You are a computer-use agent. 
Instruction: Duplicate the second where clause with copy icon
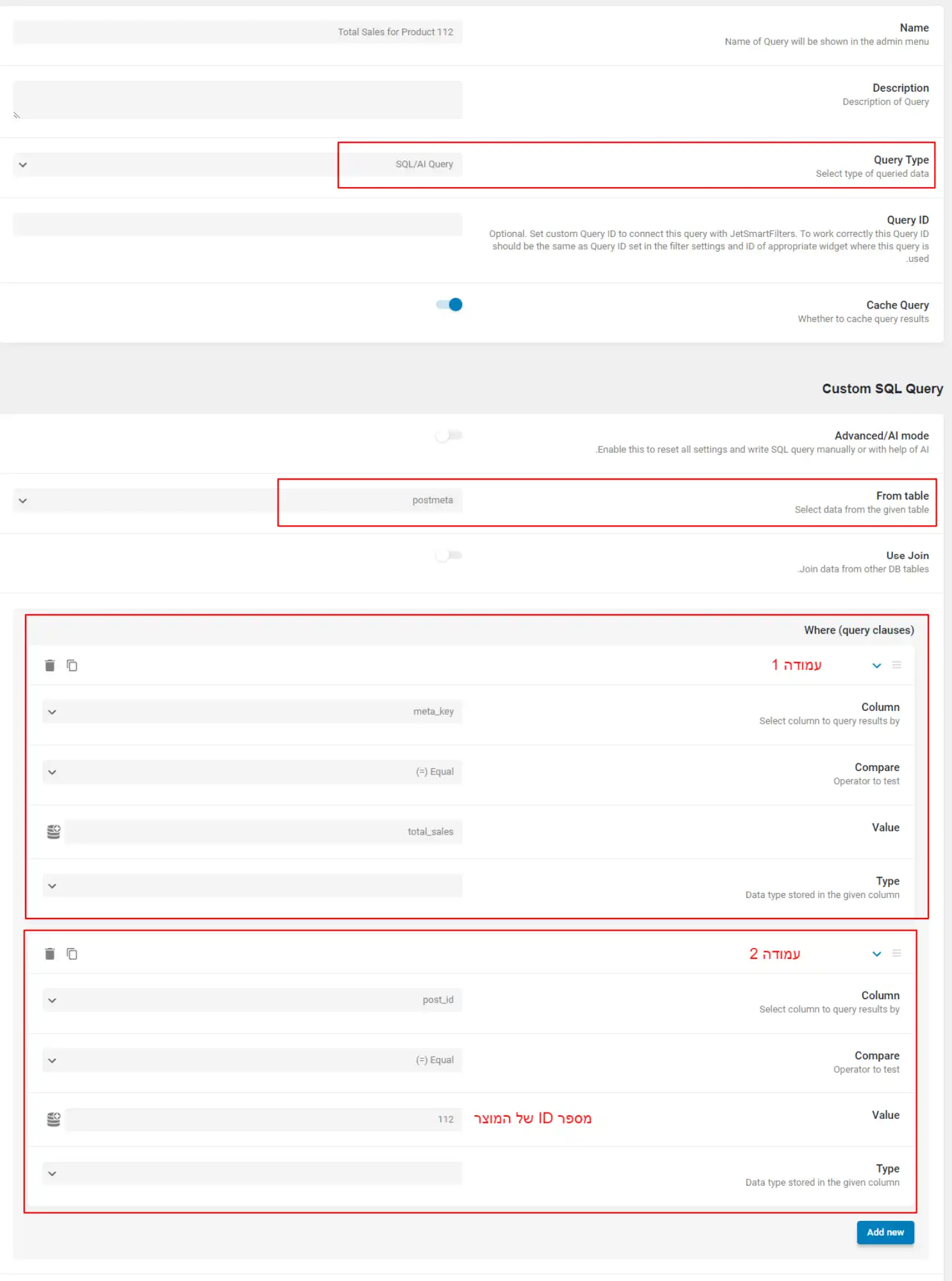[72, 954]
